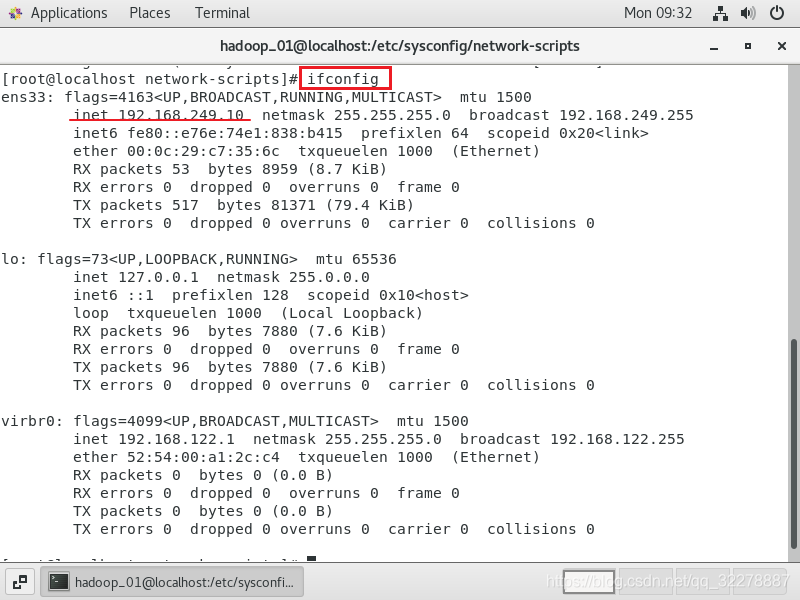Click the Mon 09:32 clock
Image resolution: width=800 pixels, height=600 pixels.
pyautogui.click(x=658, y=13)
